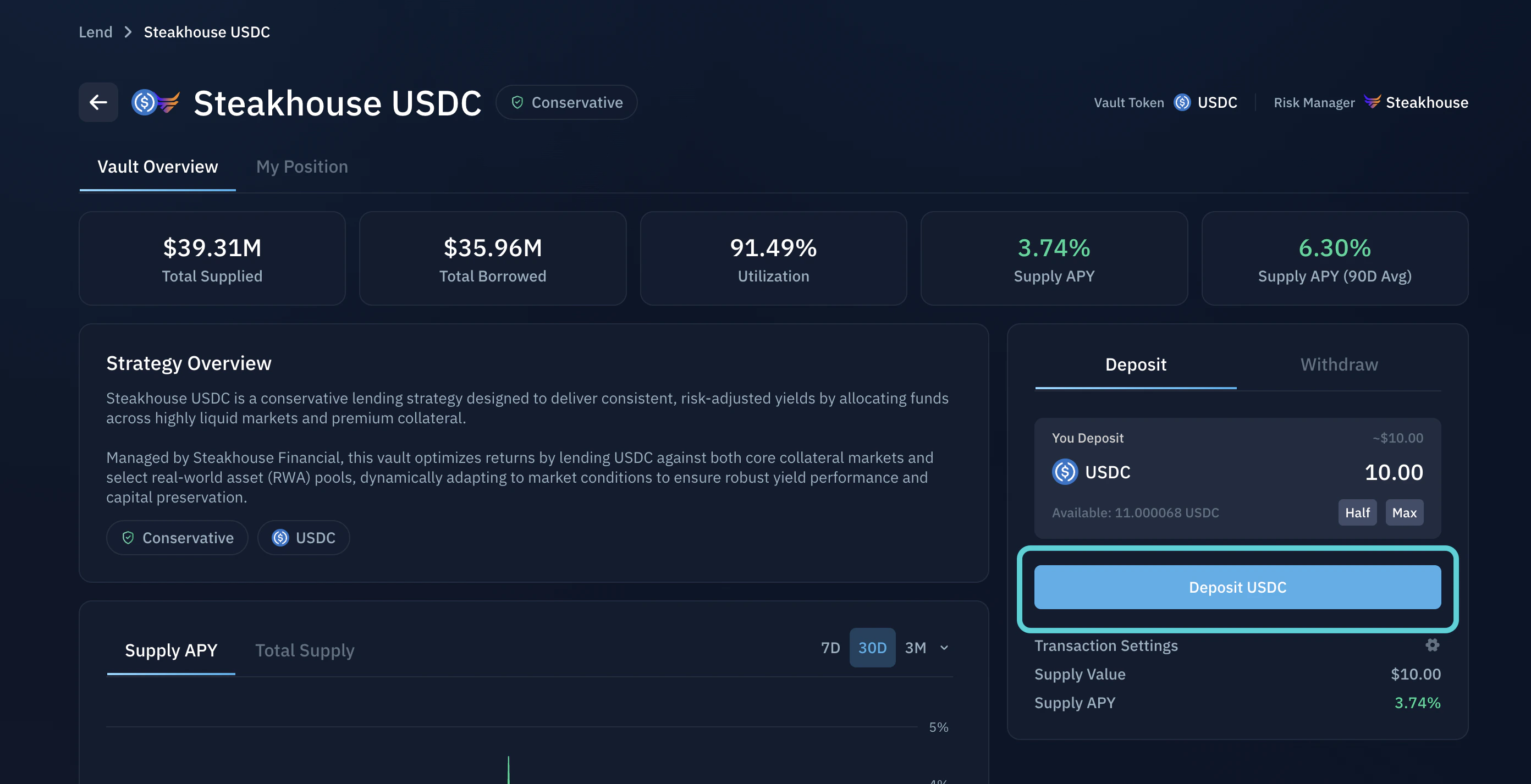
Task: Click the 5% chart axis label
Action: 938,727
